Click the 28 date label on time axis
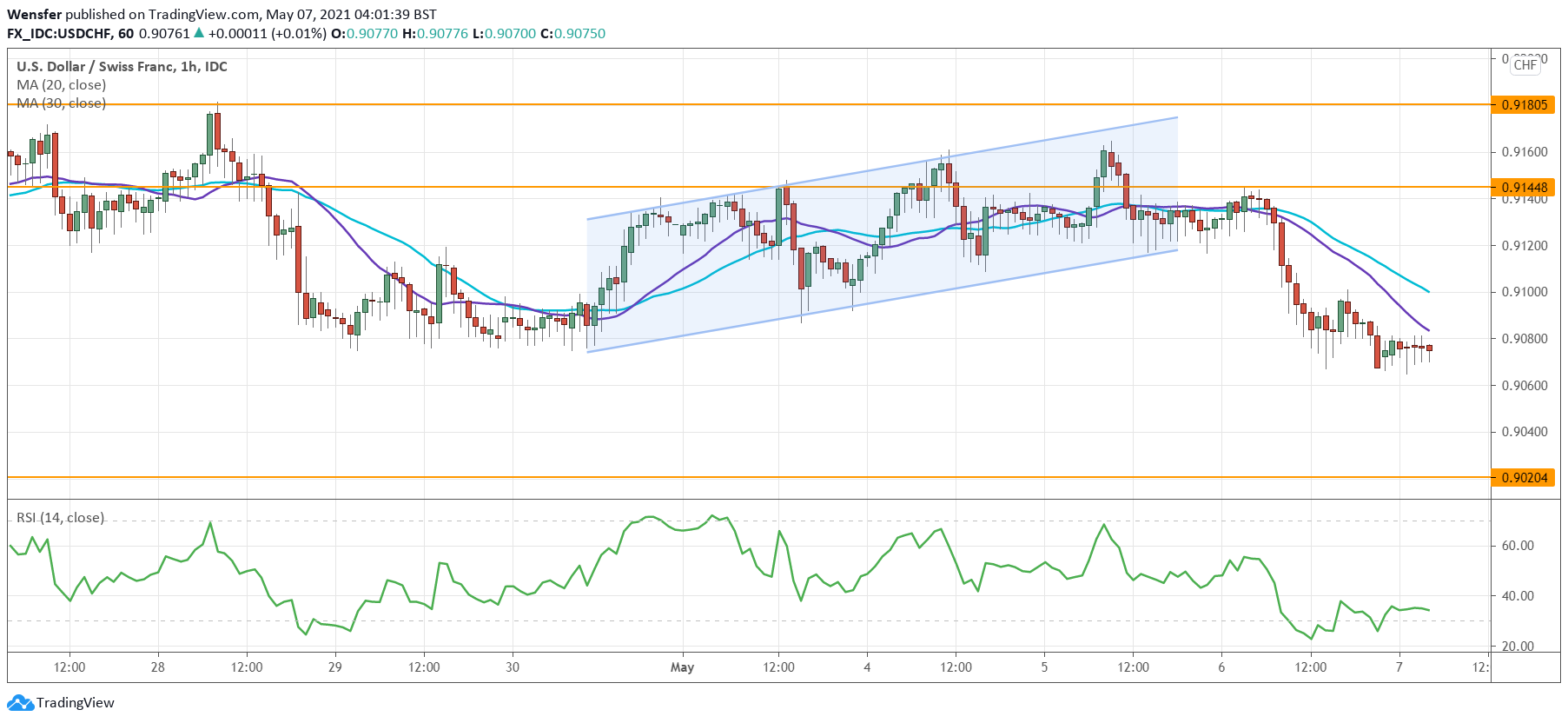 pyautogui.click(x=157, y=667)
